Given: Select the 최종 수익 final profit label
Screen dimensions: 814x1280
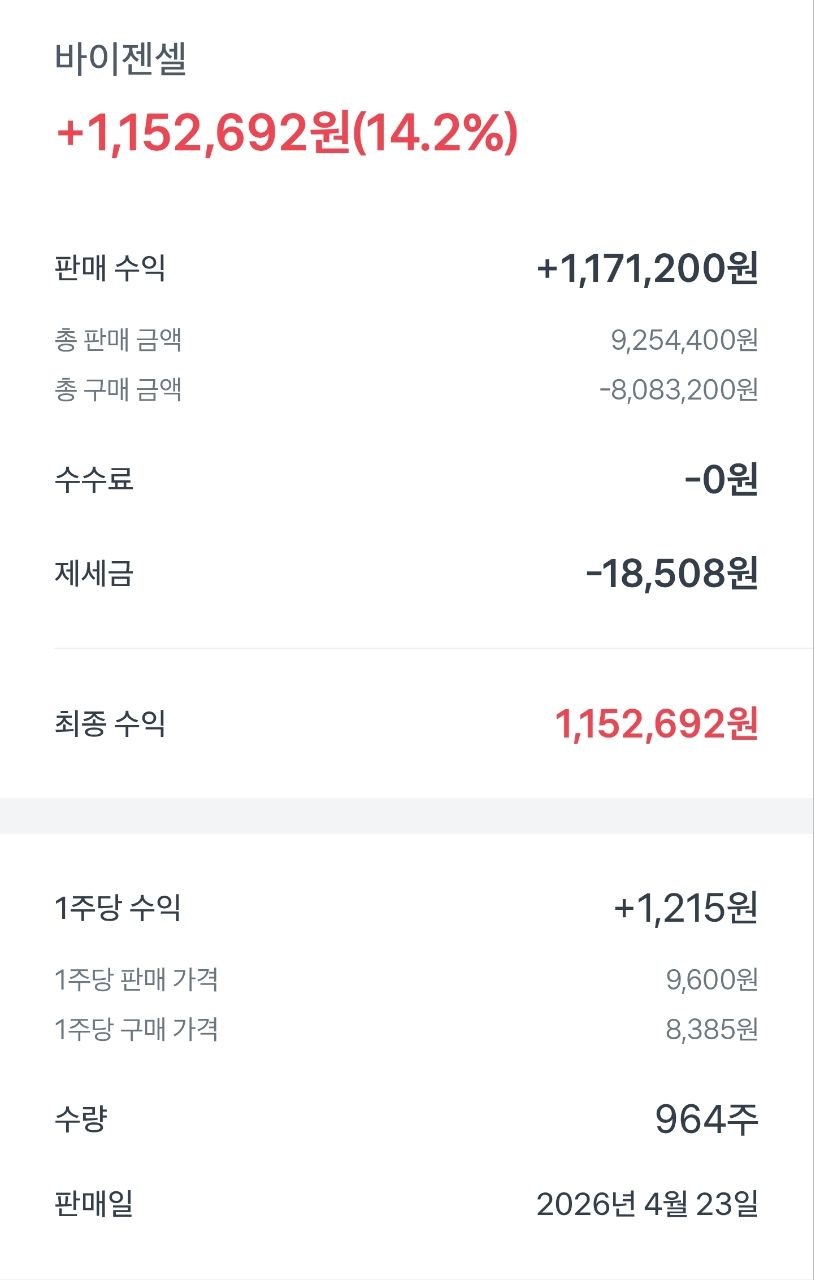Looking at the screenshot, I should (110, 723).
